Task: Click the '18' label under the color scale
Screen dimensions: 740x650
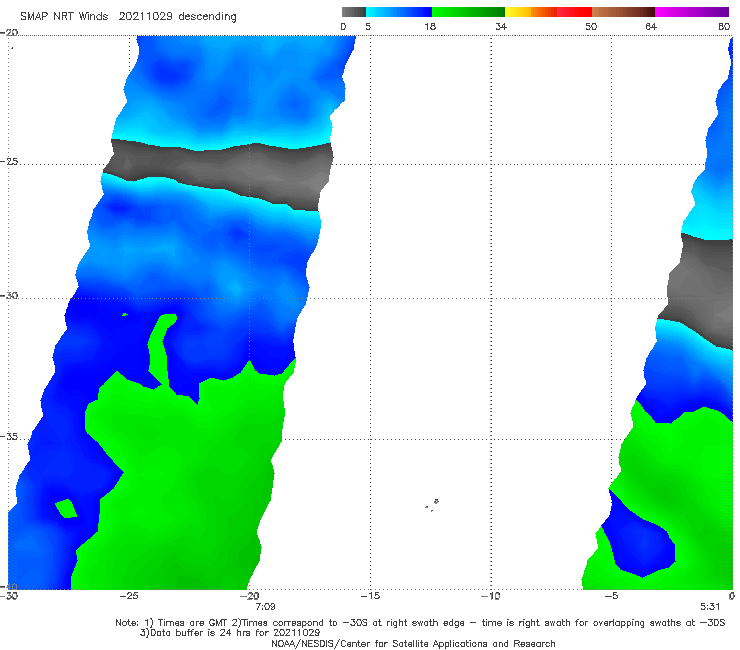Action: coord(430,26)
